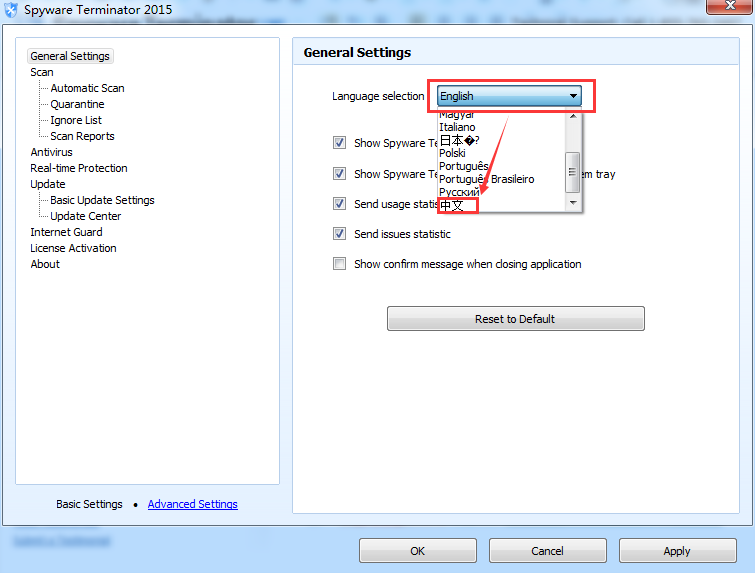
Task: Open Internet Guard in the sidebar
Action: [x=66, y=232]
